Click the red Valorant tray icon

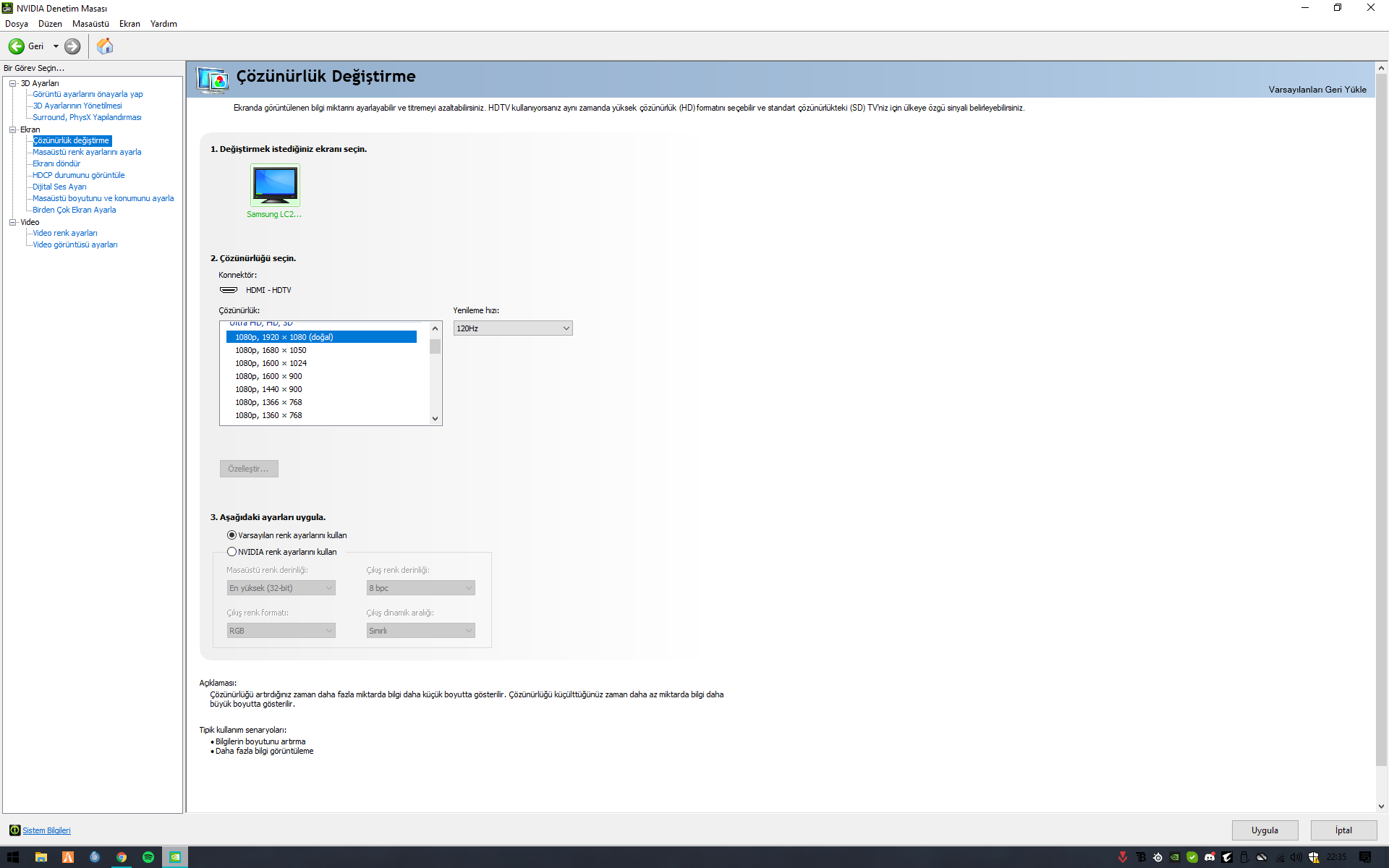(x=1123, y=857)
